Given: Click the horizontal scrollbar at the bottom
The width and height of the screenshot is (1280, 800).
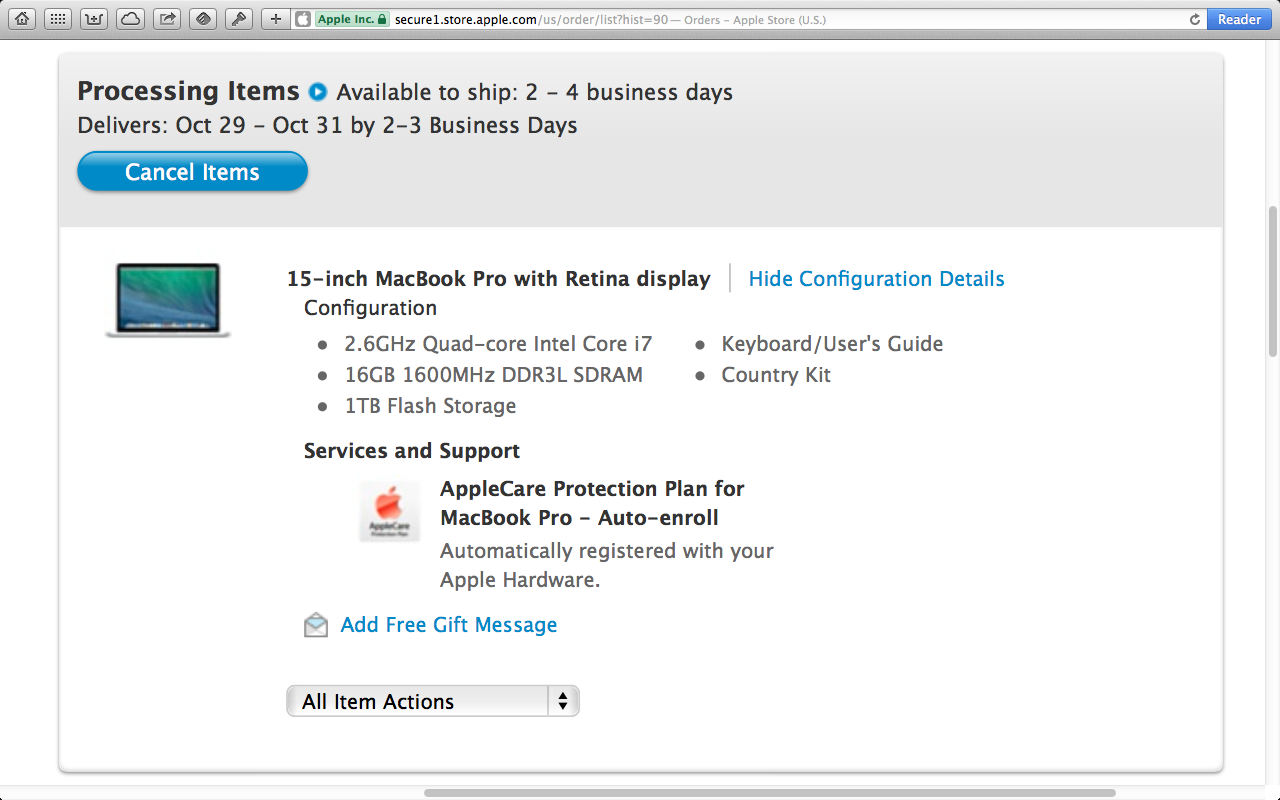Looking at the screenshot, I should coord(770,793).
